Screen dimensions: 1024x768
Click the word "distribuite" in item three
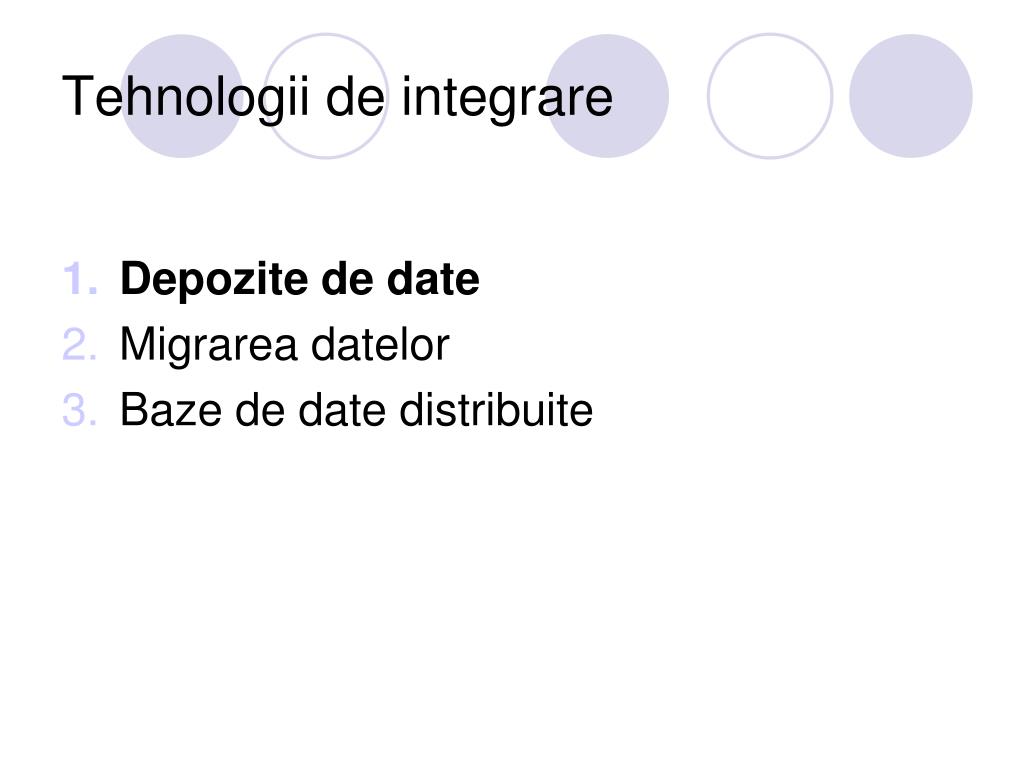pyautogui.click(x=496, y=410)
